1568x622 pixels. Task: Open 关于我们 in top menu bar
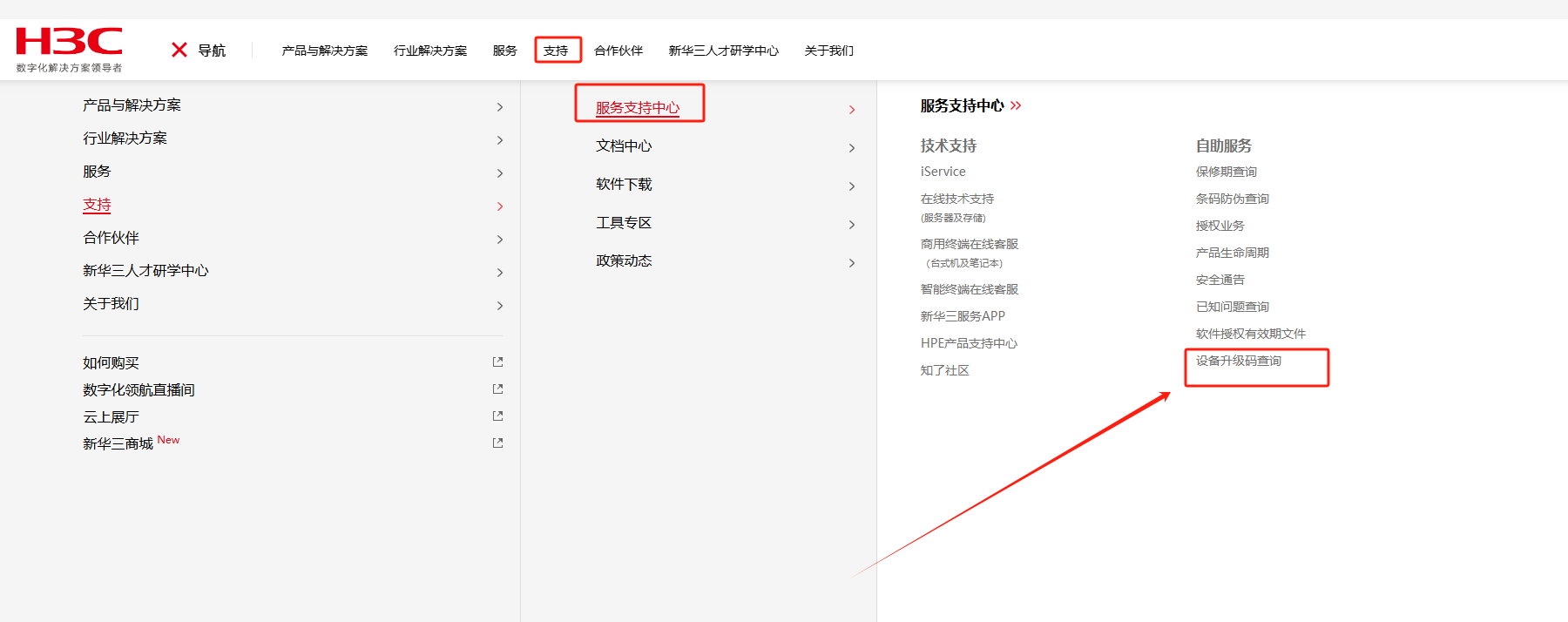829,51
